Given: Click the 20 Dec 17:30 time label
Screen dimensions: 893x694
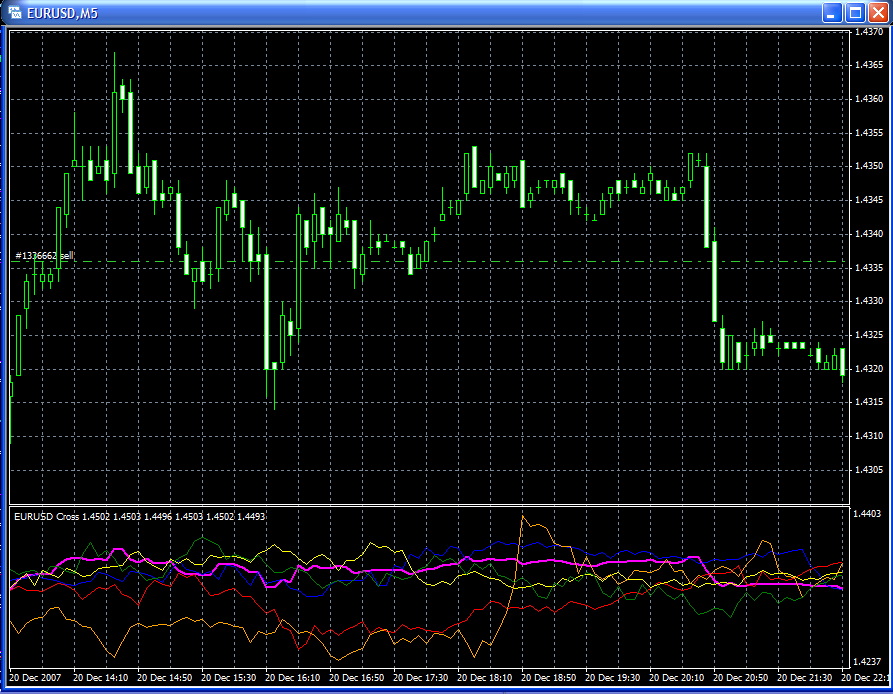Looking at the screenshot, I should [420, 677].
